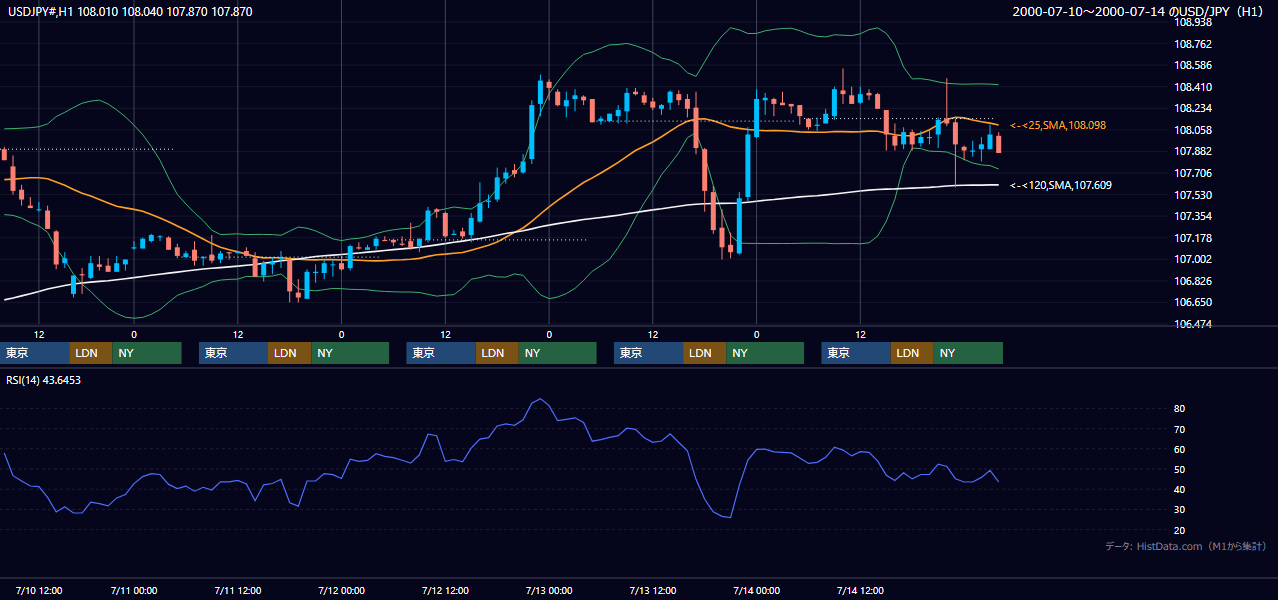Click the RSI level 80 label
This screenshot has width=1278, height=600.
1180,409
